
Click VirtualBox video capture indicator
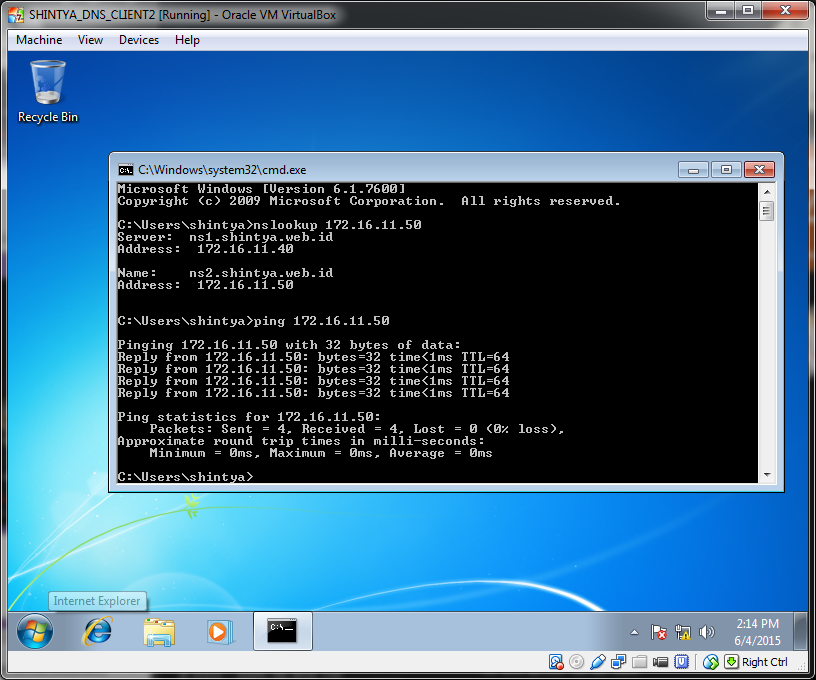click(660, 662)
